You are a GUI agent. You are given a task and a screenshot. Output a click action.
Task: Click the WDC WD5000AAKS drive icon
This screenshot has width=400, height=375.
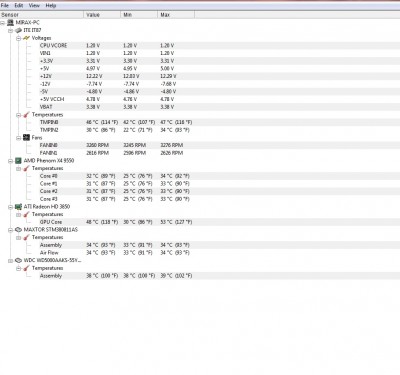point(18,260)
